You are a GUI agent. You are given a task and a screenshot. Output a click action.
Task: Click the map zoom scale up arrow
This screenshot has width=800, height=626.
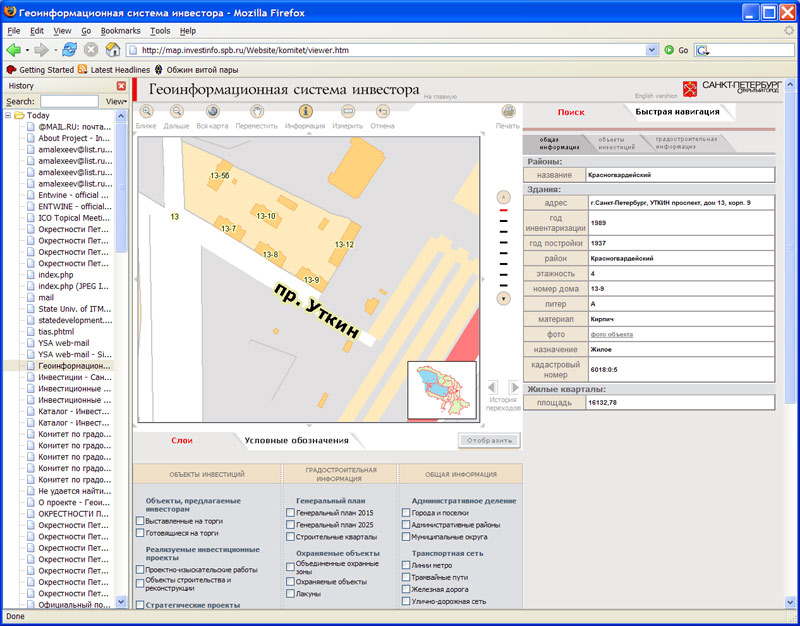pyautogui.click(x=504, y=197)
